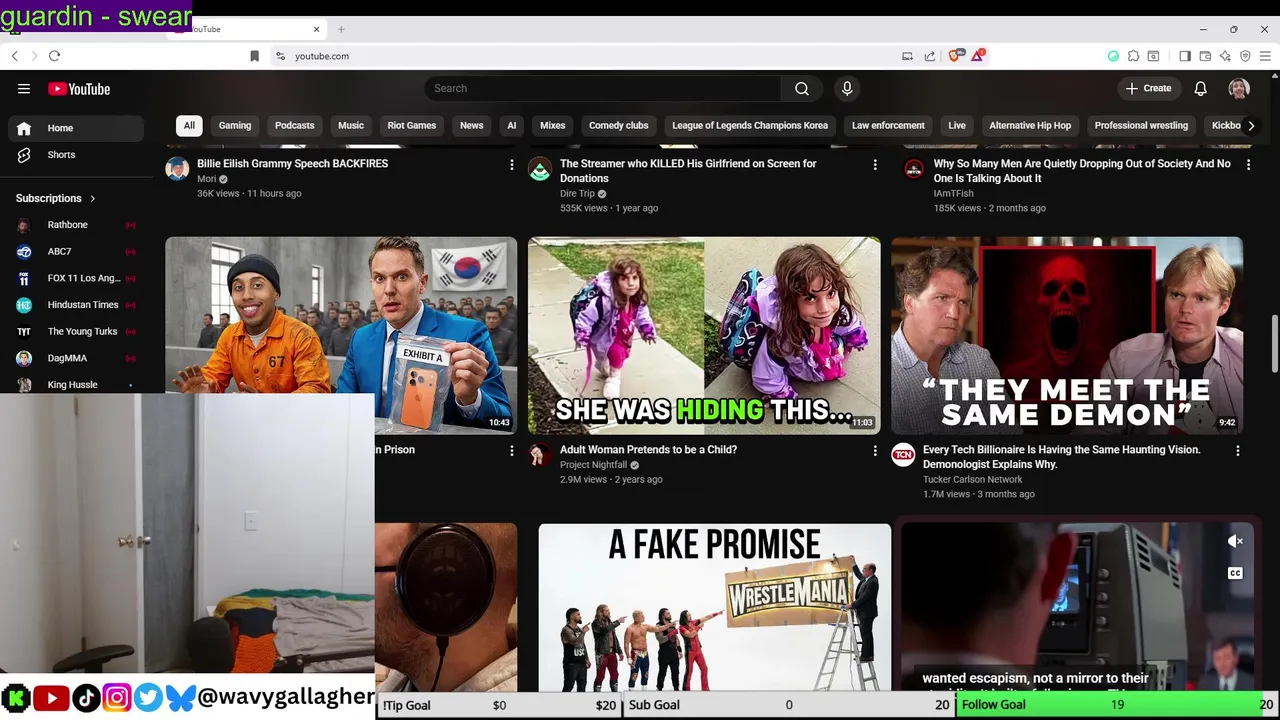Screen dimensions: 1280x720
Task: Open the YouTube hamburger guide menu
Action: (24, 89)
